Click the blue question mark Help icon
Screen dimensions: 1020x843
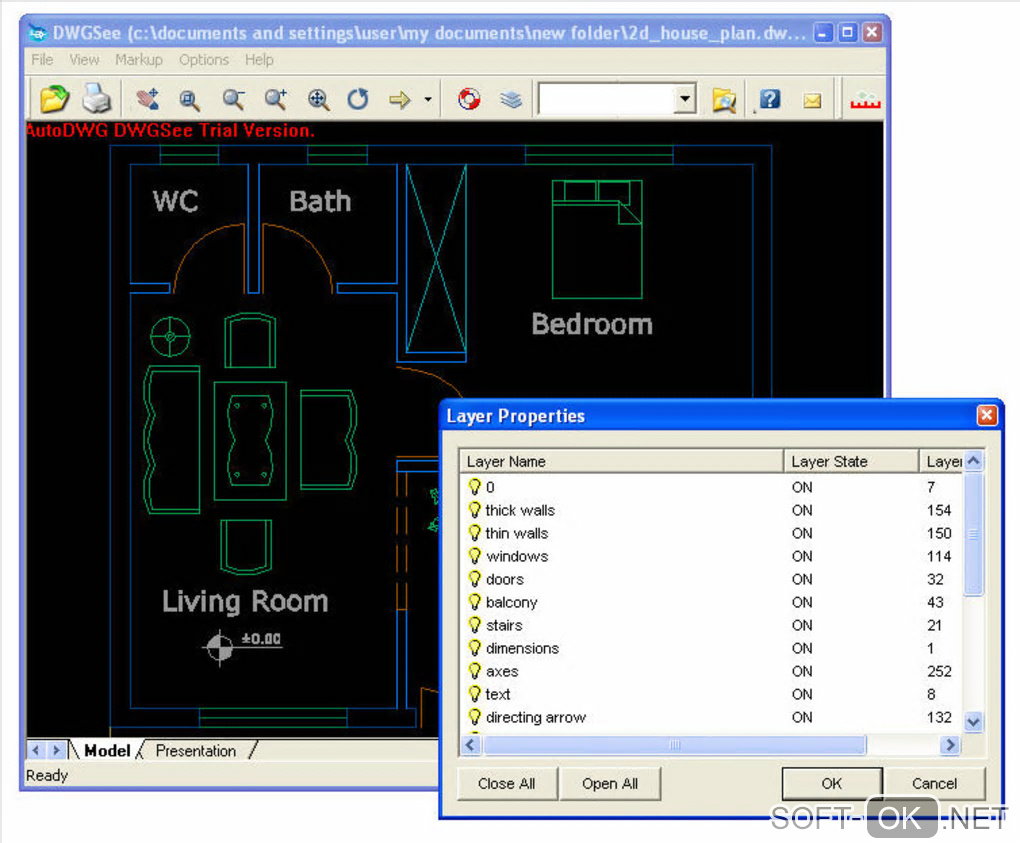tap(770, 100)
